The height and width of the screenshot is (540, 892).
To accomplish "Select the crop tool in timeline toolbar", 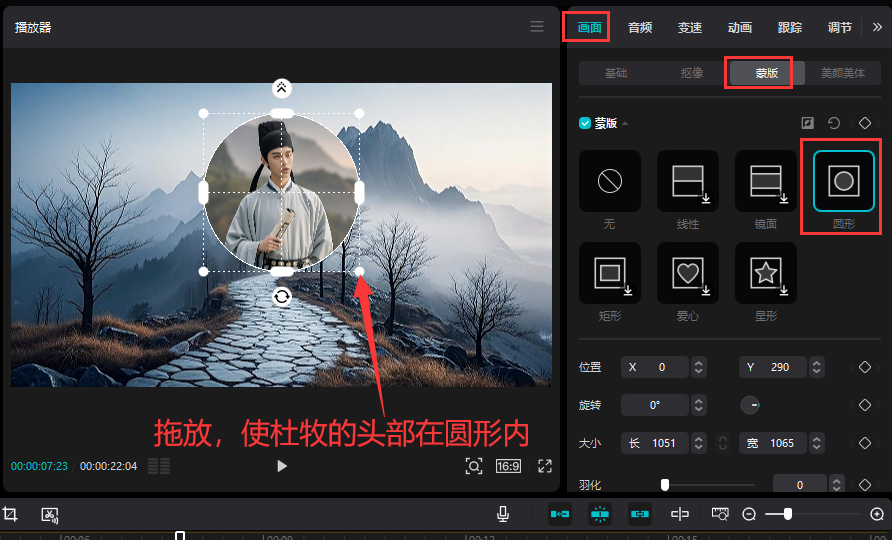I will click(x=10, y=514).
